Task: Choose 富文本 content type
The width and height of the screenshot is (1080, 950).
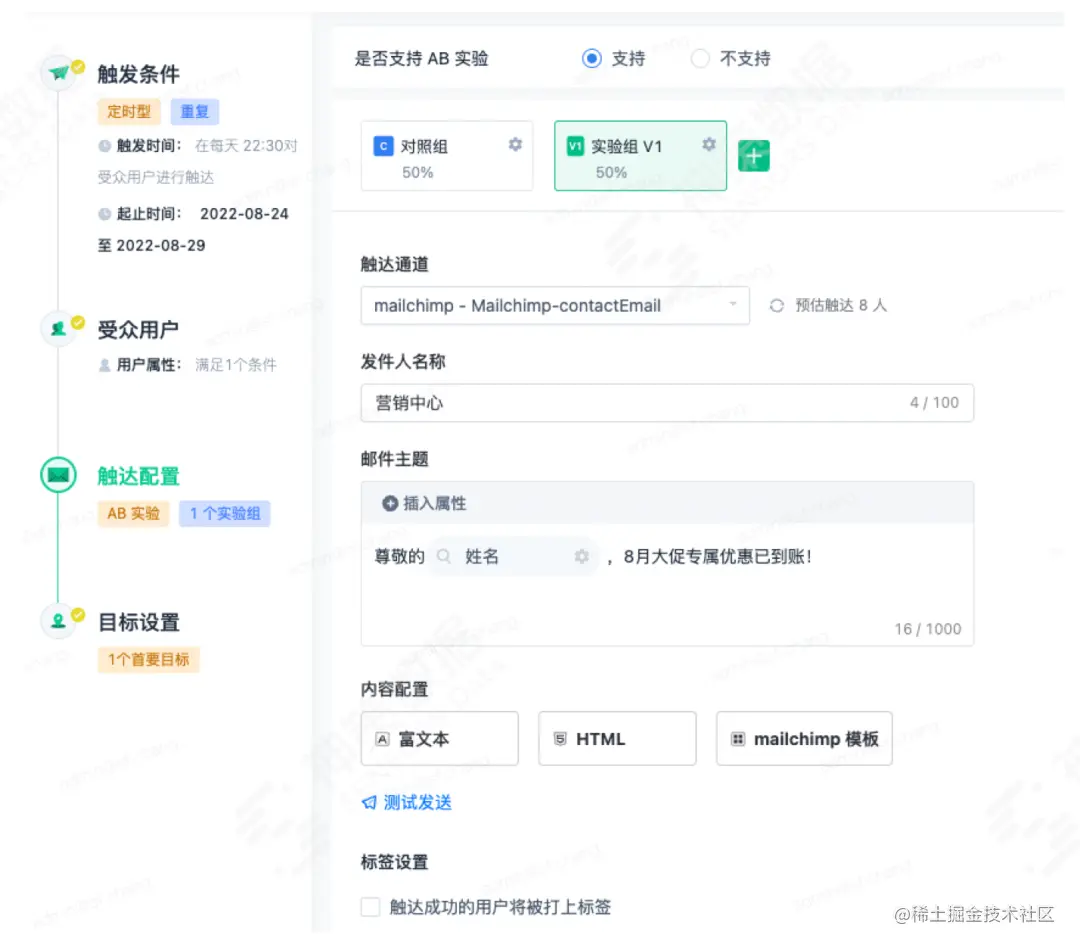Action: click(x=439, y=739)
